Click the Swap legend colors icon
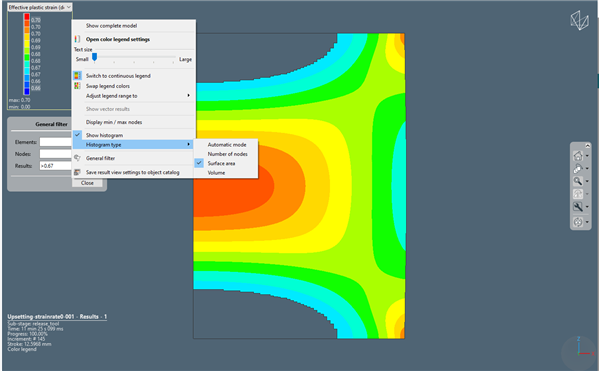599x371 pixels. point(77,86)
